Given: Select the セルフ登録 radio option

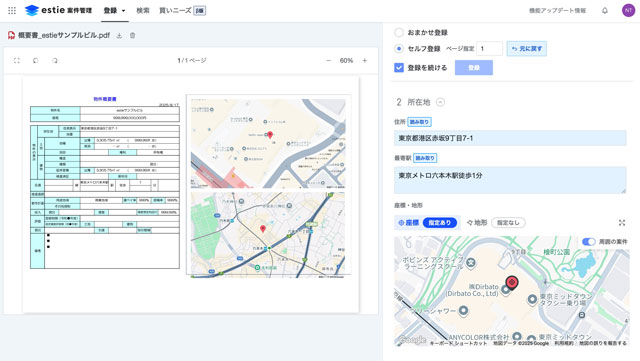Looking at the screenshot, I should pyautogui.click(x=399, y=49).
